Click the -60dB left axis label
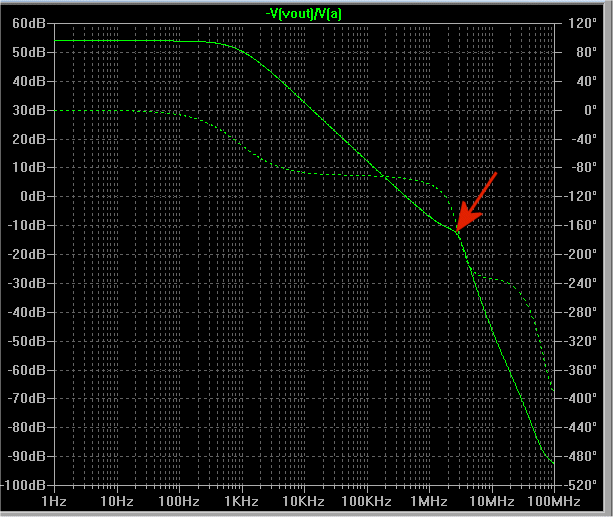 27,370
